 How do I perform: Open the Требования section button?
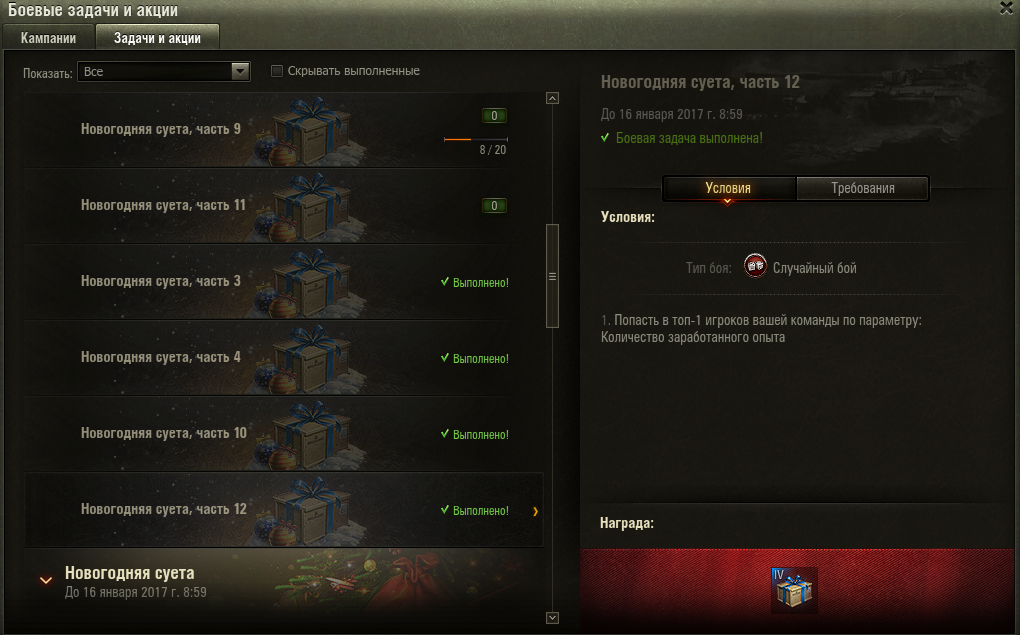[x=863, y=188]
